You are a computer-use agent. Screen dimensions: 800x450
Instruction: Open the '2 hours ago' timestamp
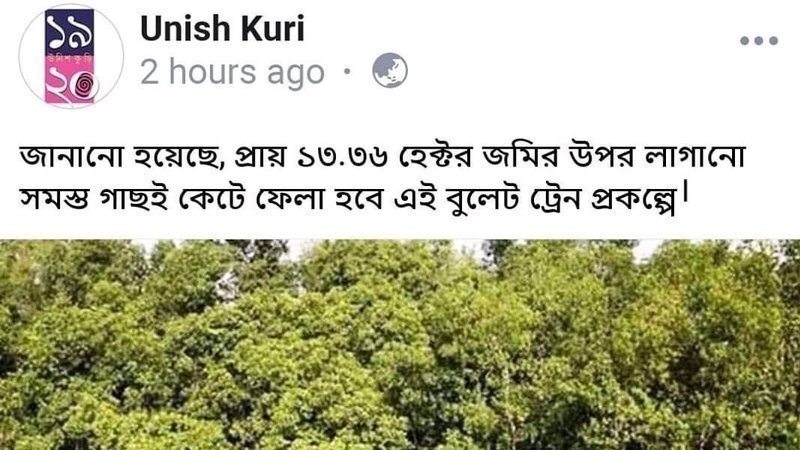tap(233, 72)
